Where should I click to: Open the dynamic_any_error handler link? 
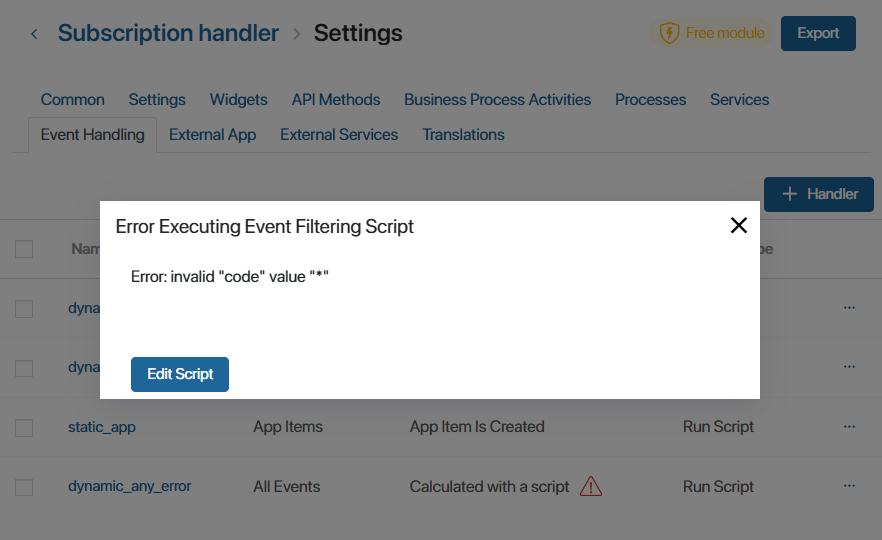(129, 487)
